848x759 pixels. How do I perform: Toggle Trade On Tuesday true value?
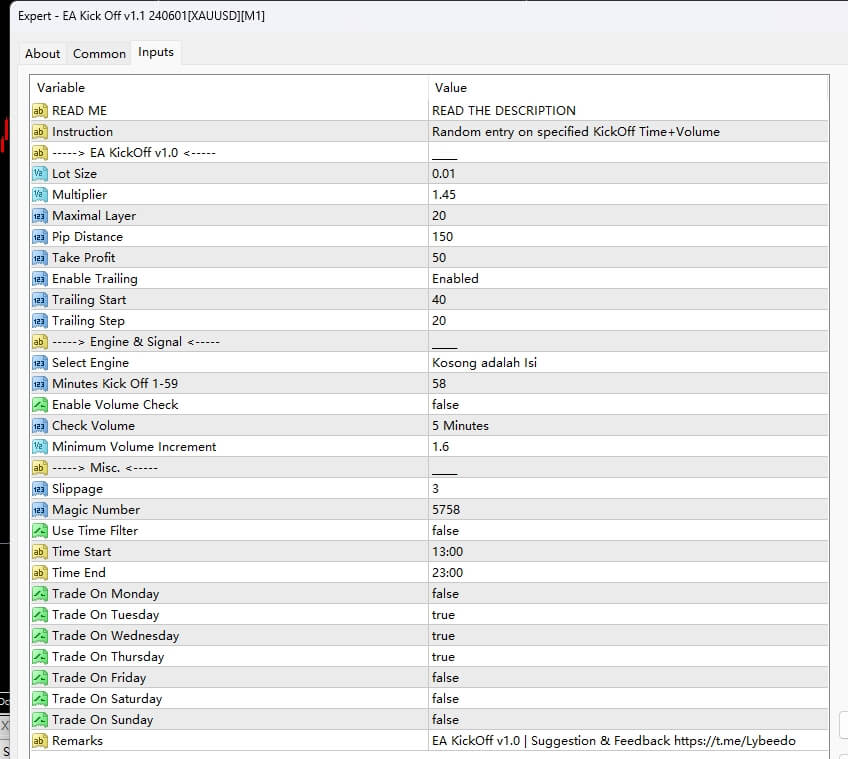tap(444, 615)
